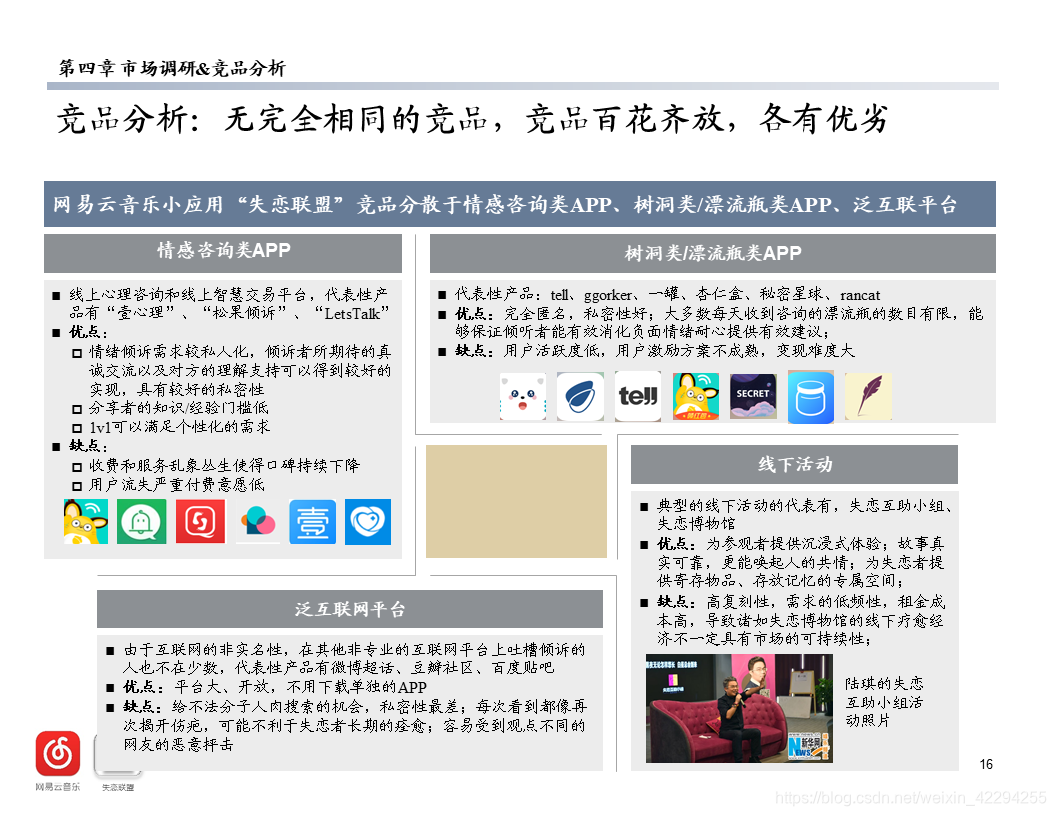Click the blue jar app icon

[x=811, y=397]
